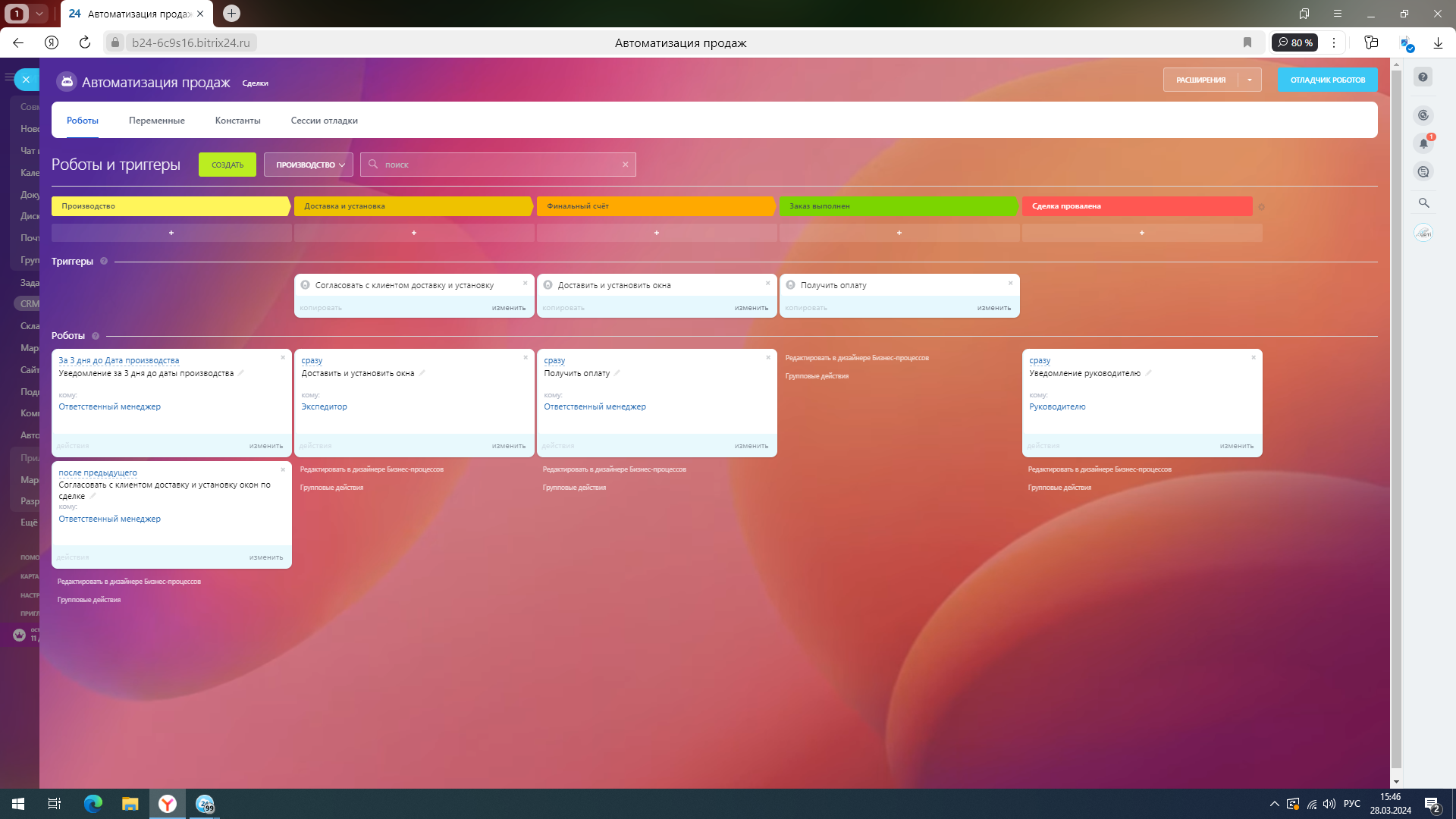Open the right sidebar search magnifier

point(1423,203)
